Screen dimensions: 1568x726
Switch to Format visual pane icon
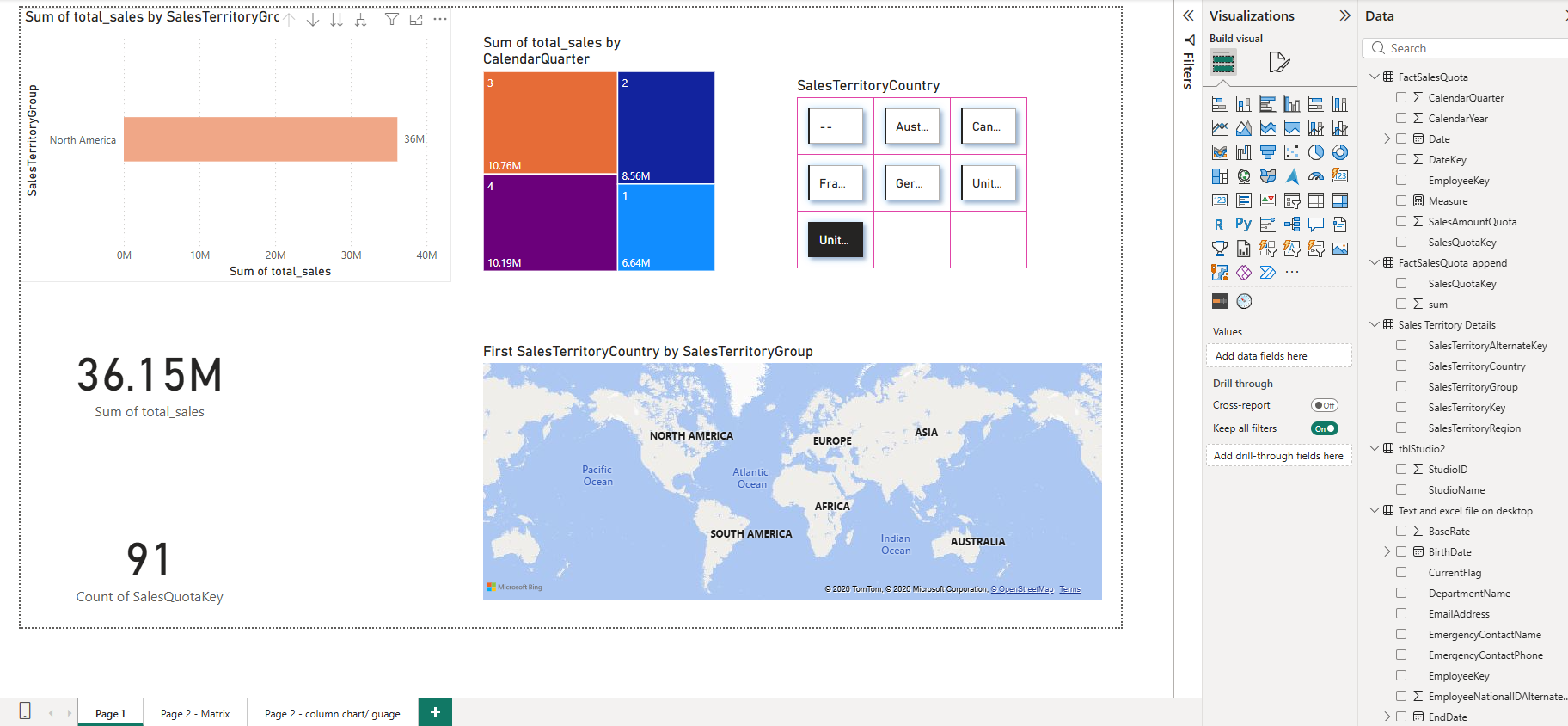click(1278, 62)
